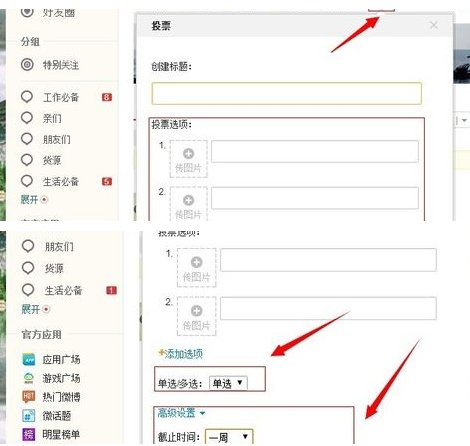
Task: Expand groups via 展开 above 官方应用
Action: [35, 309]
